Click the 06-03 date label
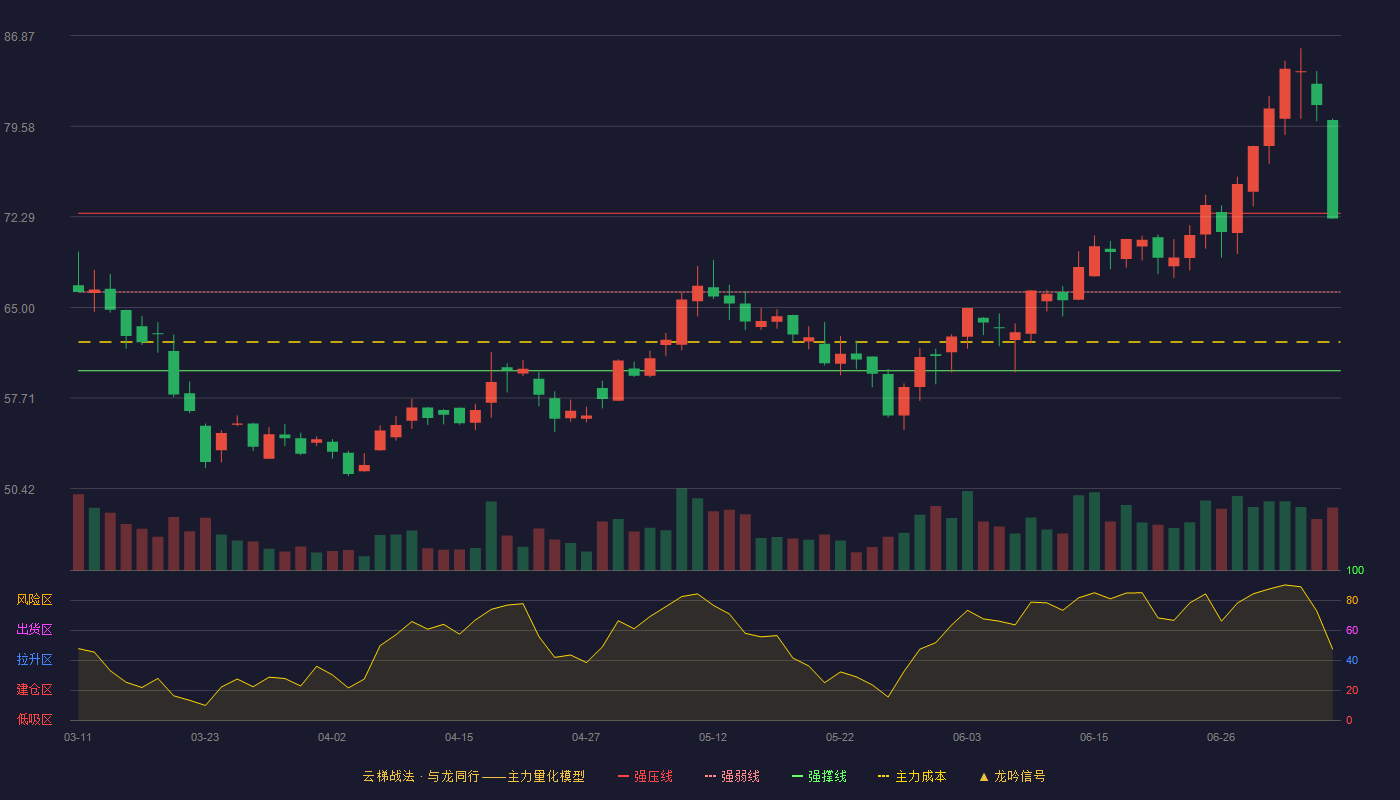1400x800 pixels. (x=967, y=737)
